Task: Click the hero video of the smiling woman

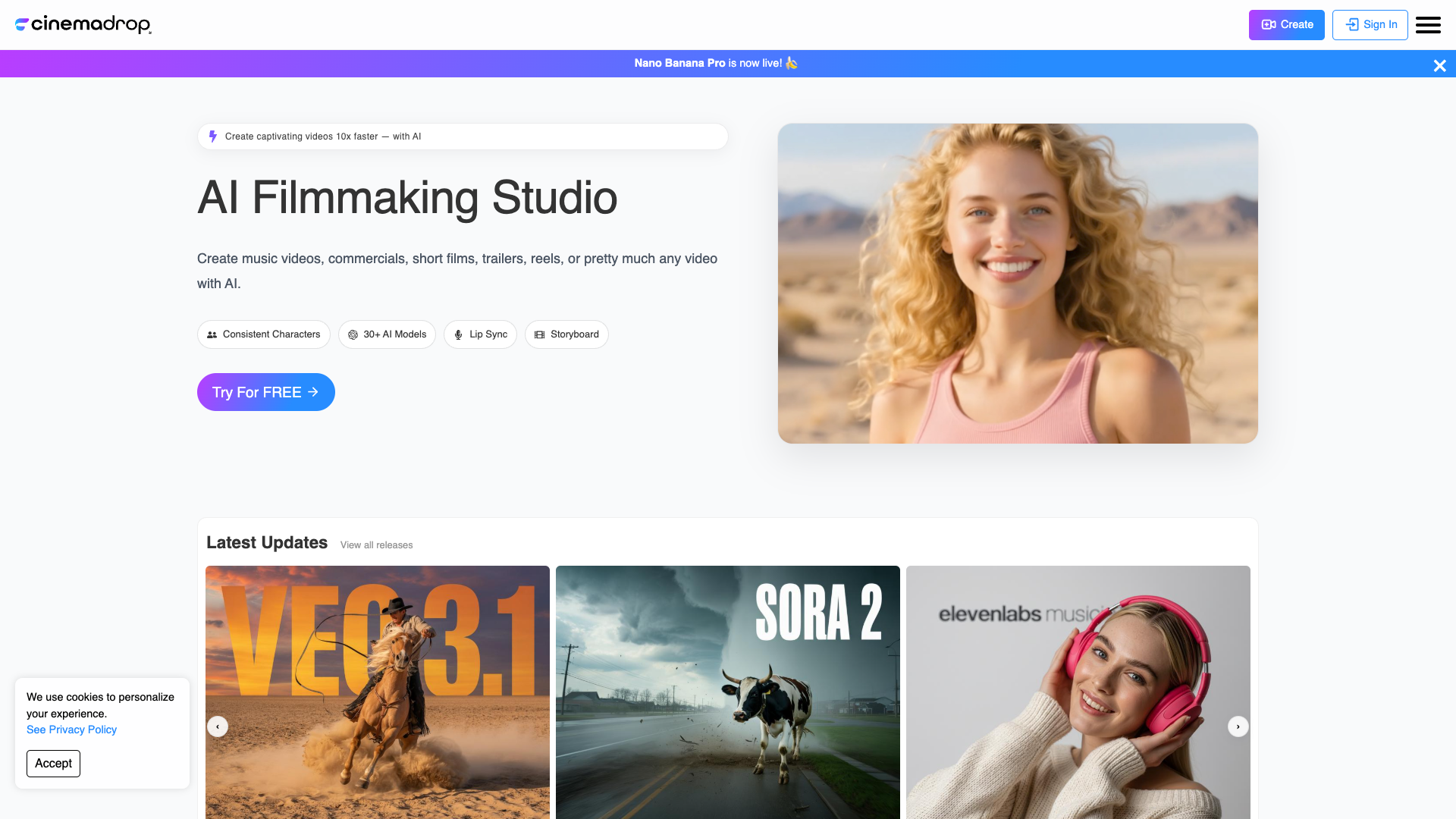Action: 1018,284
